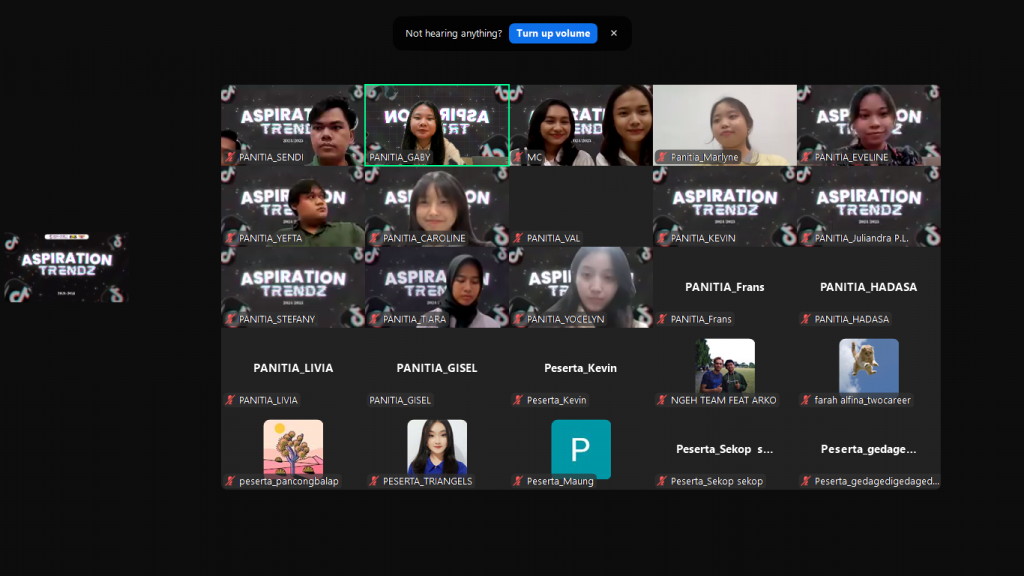Screen dimensions: 1024x576
Task: Click the Turn up volume button
Action: pos(552,33)
